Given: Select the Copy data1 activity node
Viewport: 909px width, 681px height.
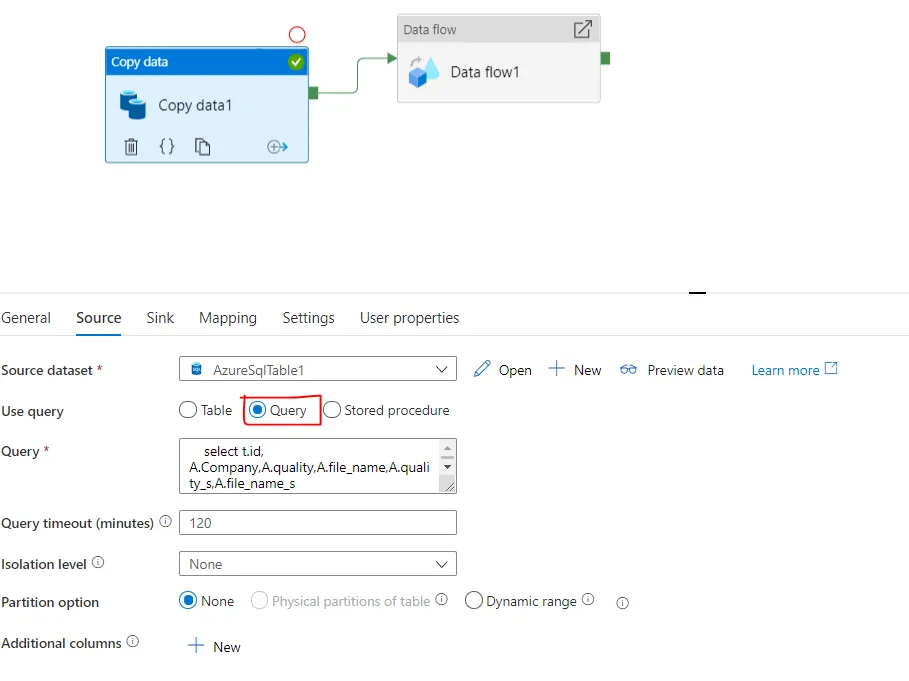Looking at the screenshot, I should pos(207,105).
